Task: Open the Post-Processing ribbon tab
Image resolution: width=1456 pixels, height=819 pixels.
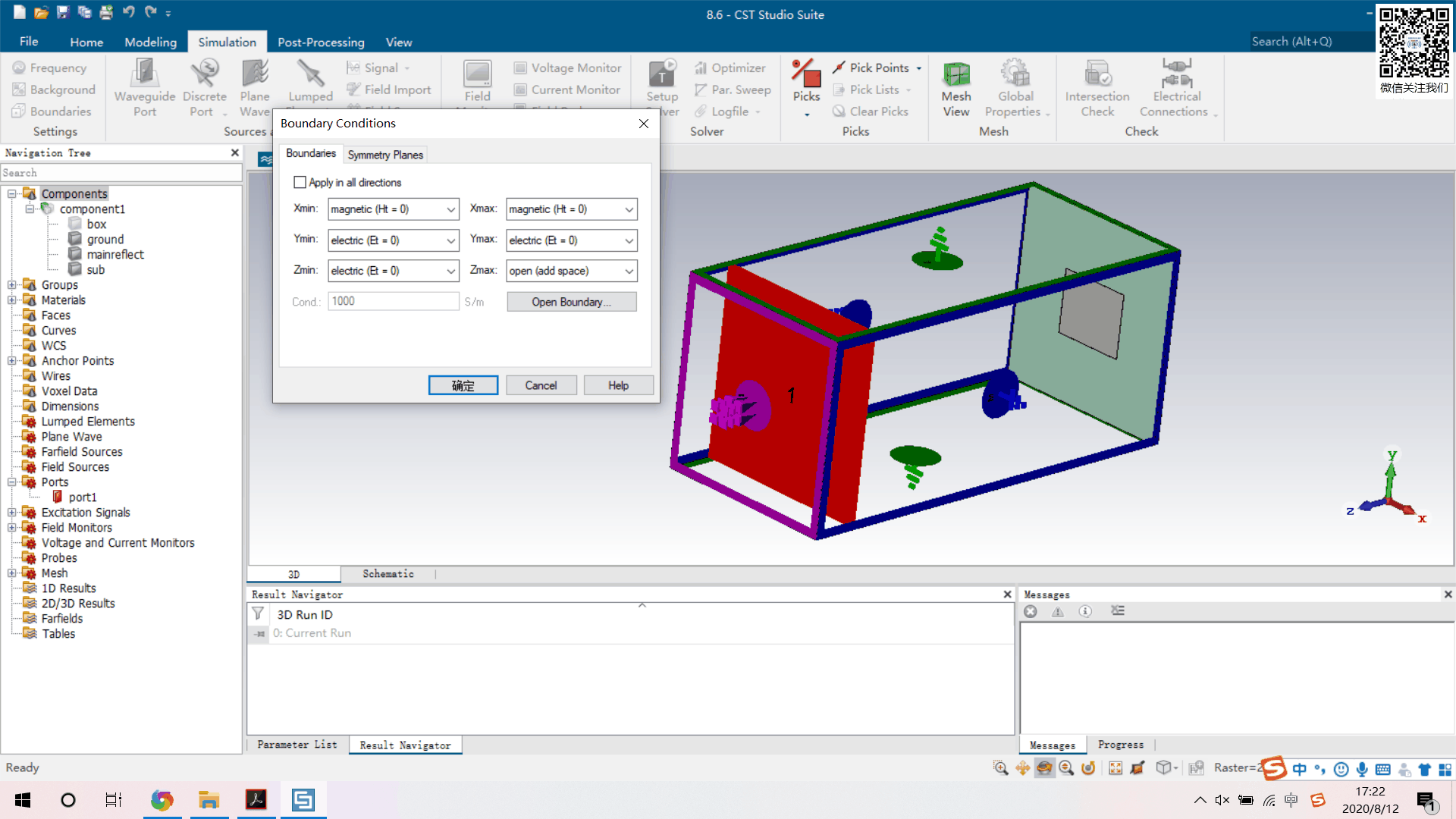Action: coord(321,42)
